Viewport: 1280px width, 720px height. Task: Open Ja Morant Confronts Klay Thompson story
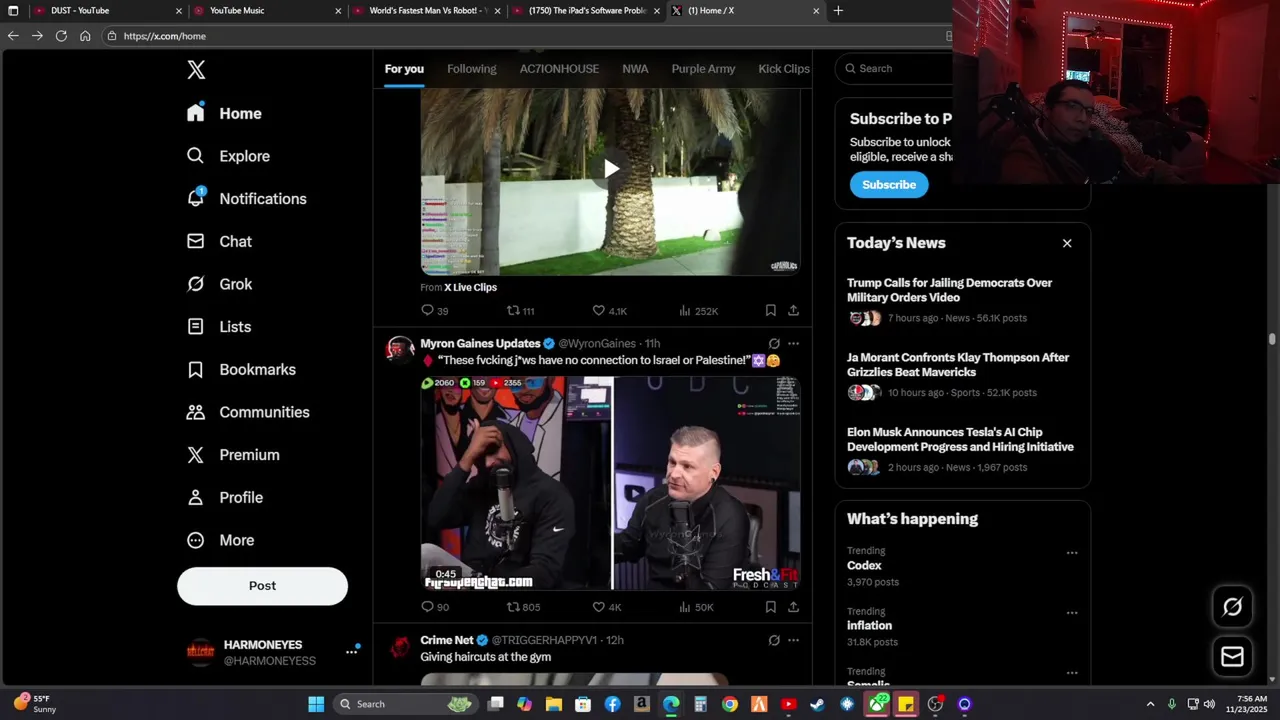[958, 365]
